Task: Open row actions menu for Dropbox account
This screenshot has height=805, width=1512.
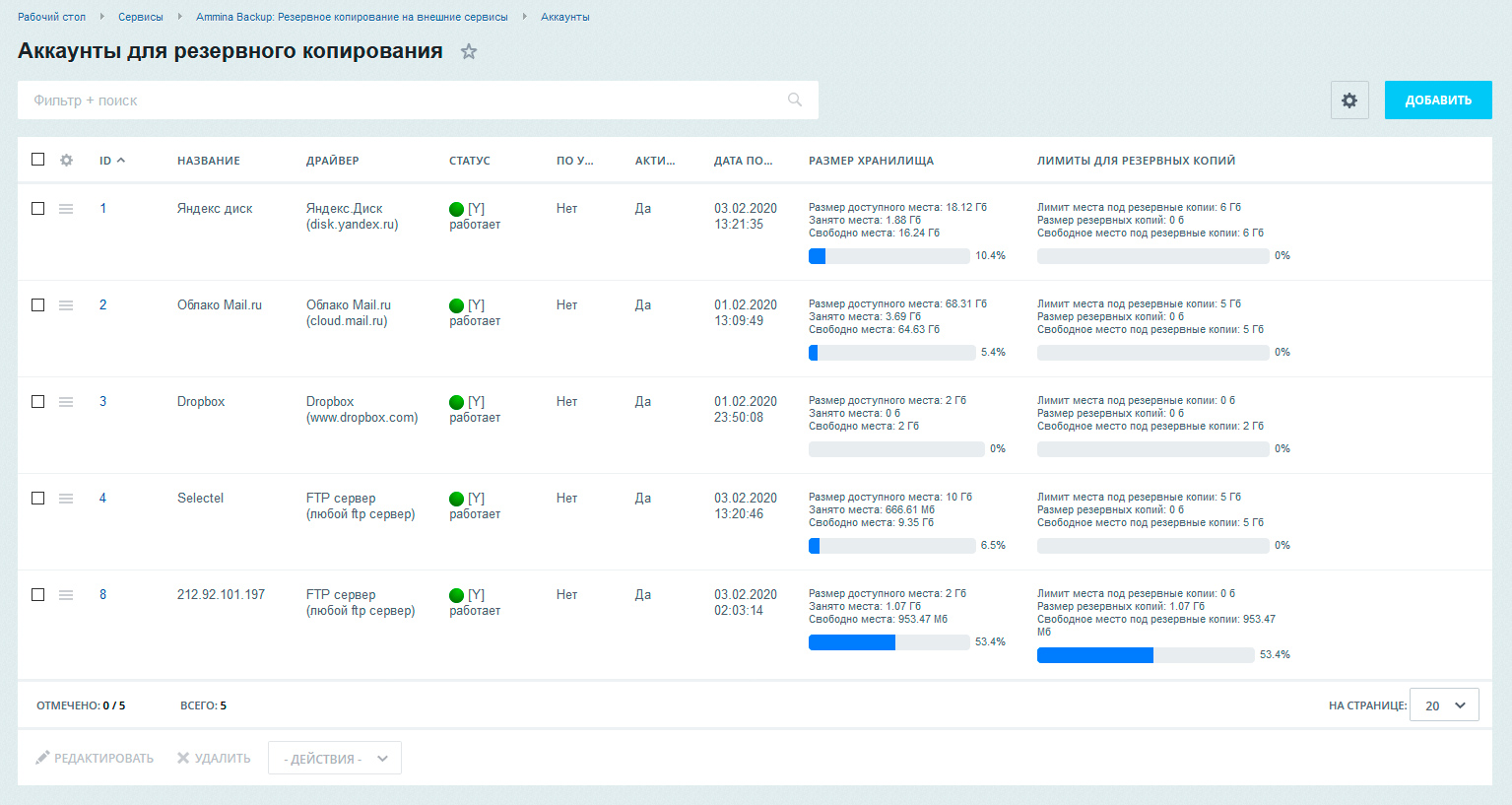Action: click(66, 402)
